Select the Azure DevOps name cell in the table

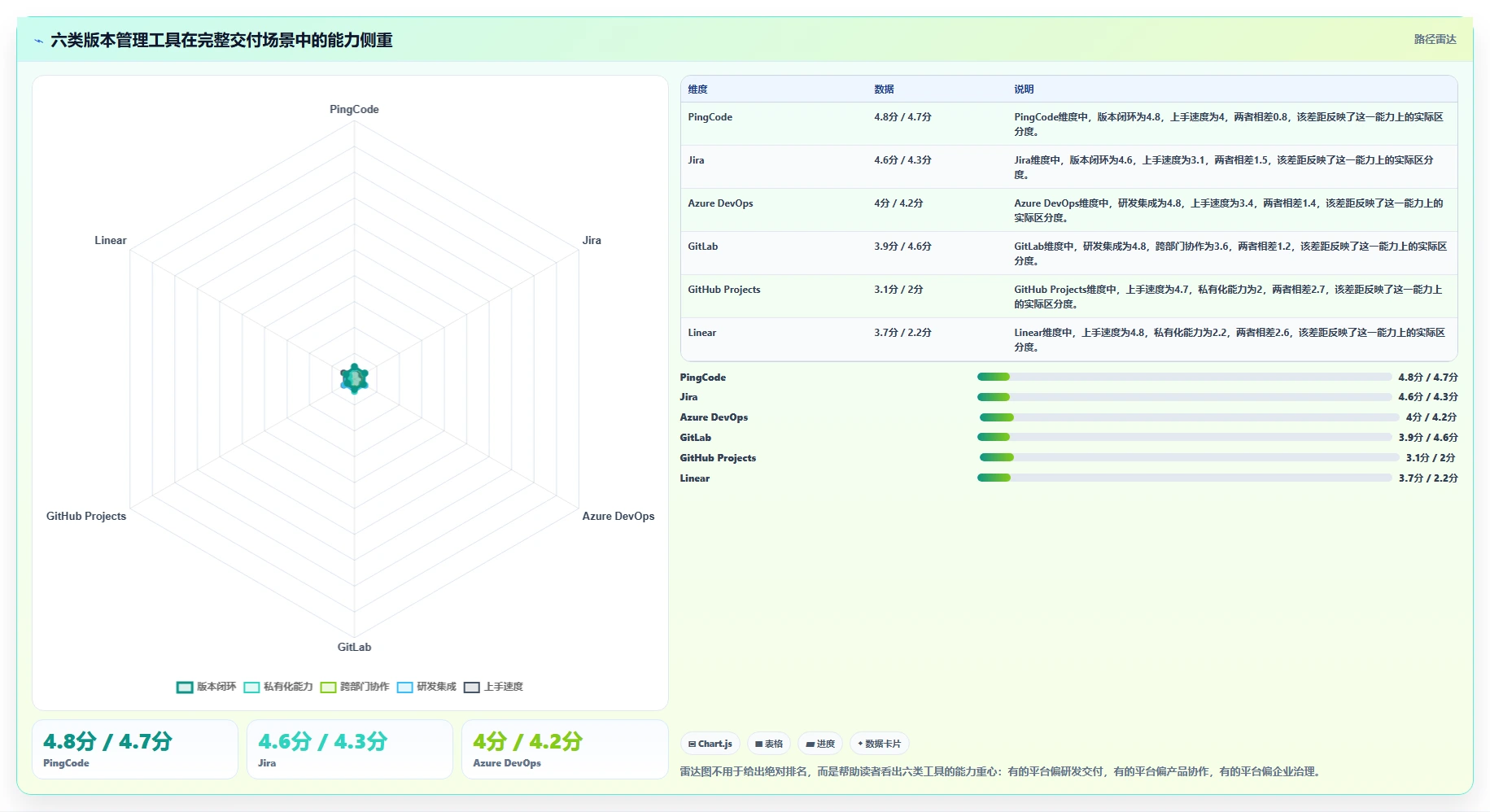(774, 210)
